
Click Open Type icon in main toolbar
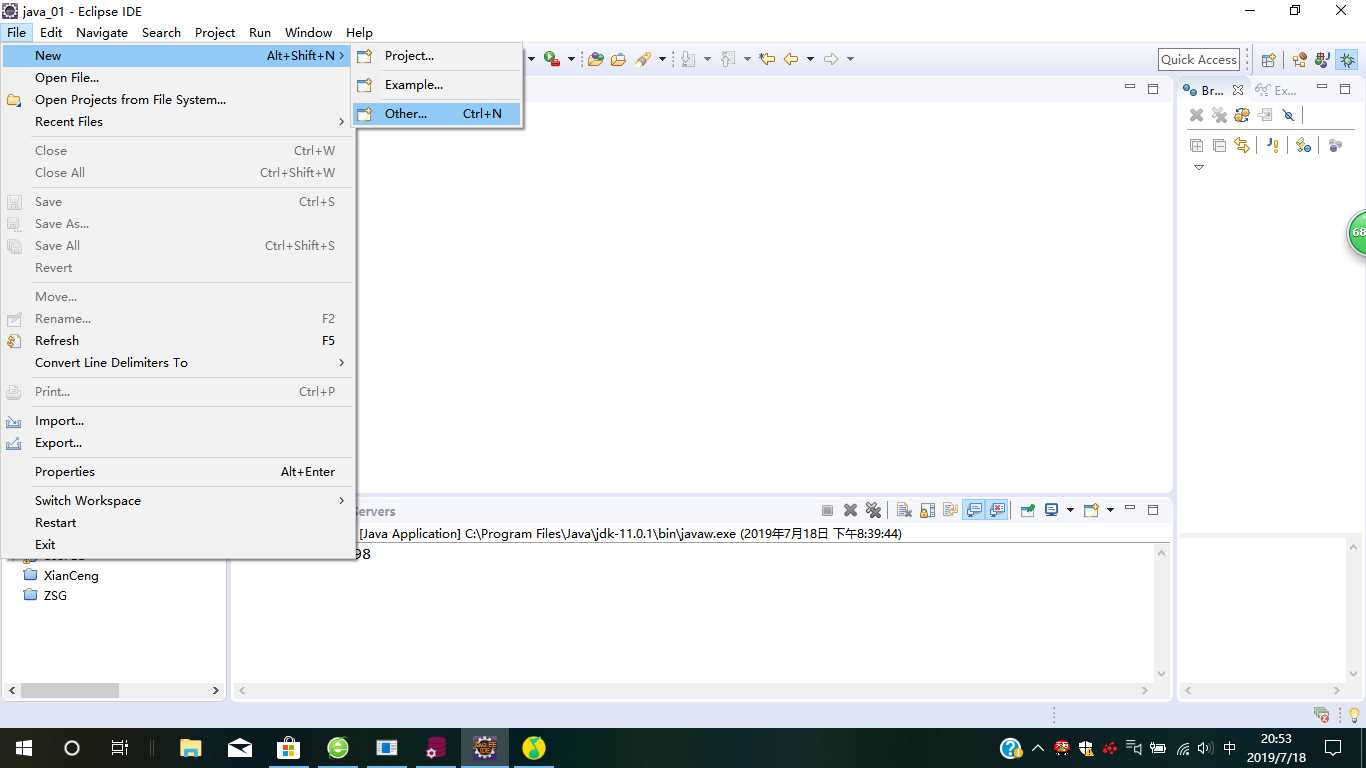pyautogui.click(x=596, y=59)
